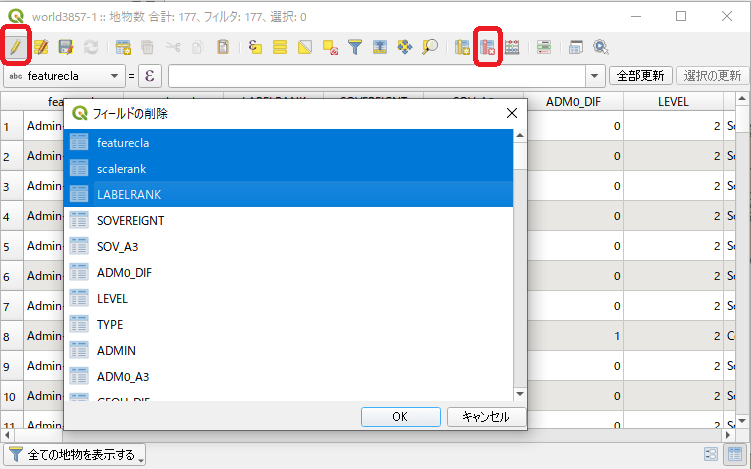Select SOV_A3 in the field list
Viewport: 751px width, 469px height.
pos(288,246)
